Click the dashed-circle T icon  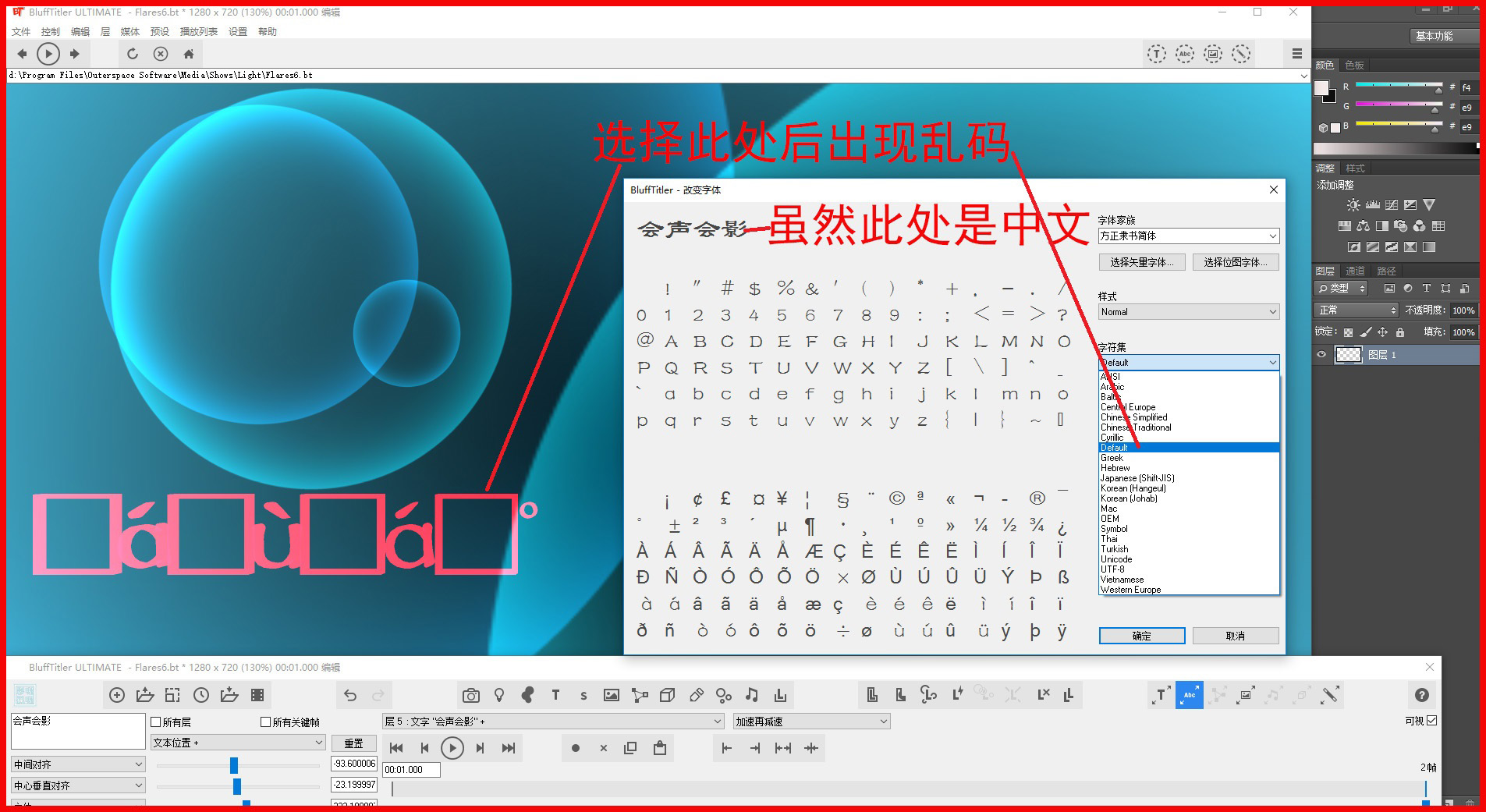[x=1157, y=54]
